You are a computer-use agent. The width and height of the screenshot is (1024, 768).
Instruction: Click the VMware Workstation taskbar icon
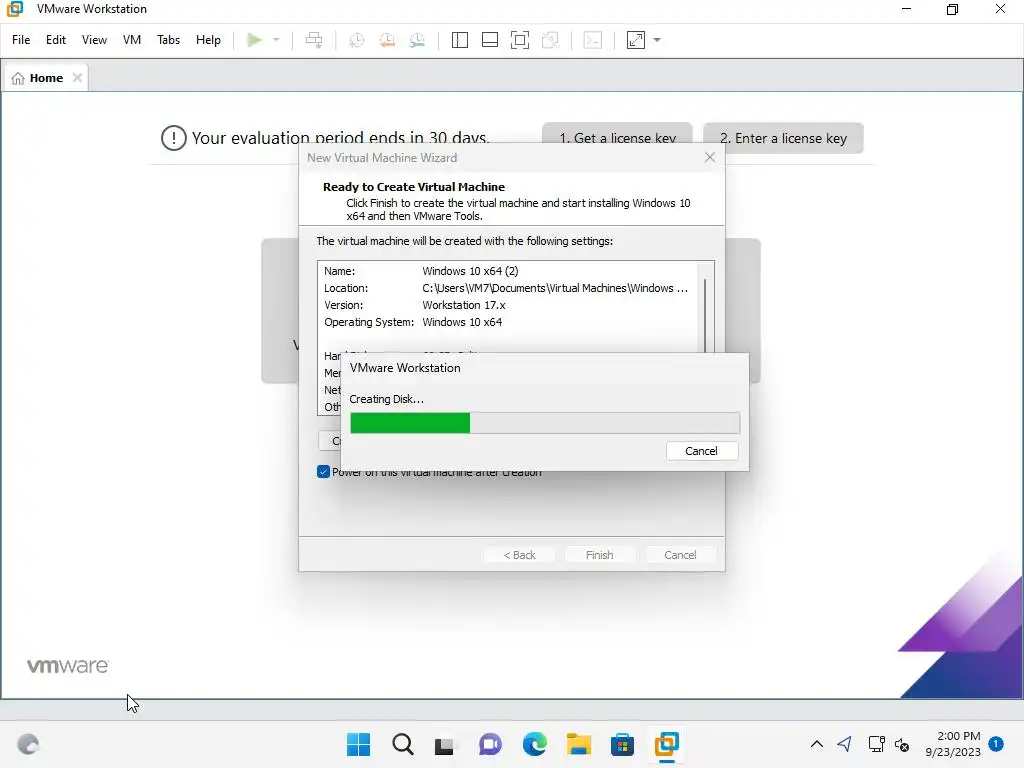point(667,744)
